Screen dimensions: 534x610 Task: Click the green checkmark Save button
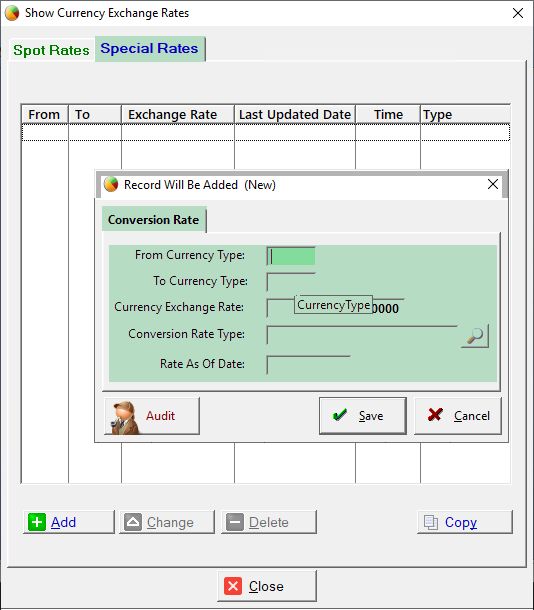(362, 415)
